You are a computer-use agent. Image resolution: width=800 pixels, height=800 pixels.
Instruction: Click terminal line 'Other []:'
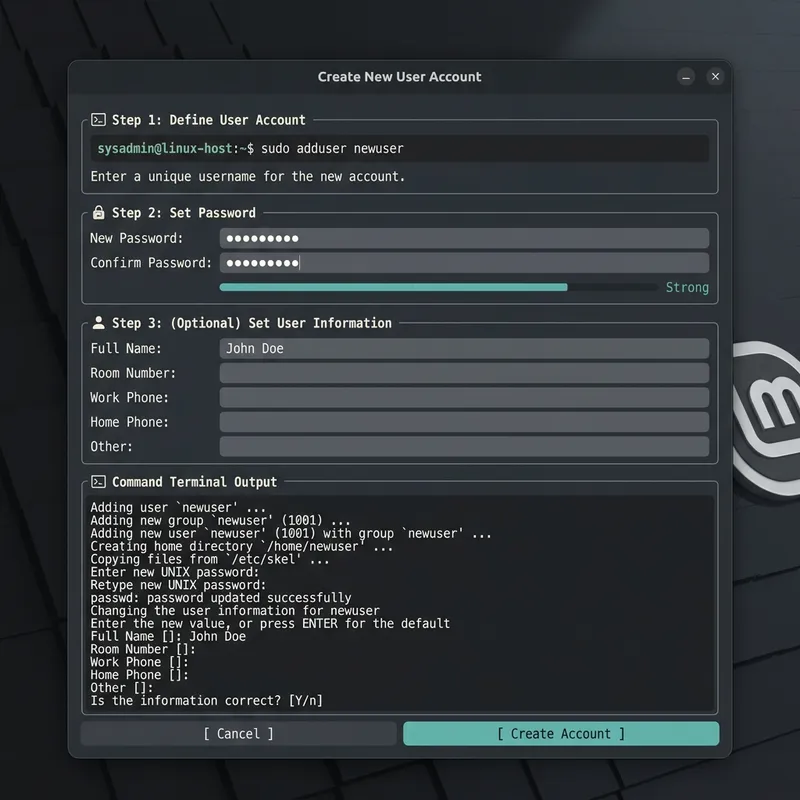click(x=121, y=688)
